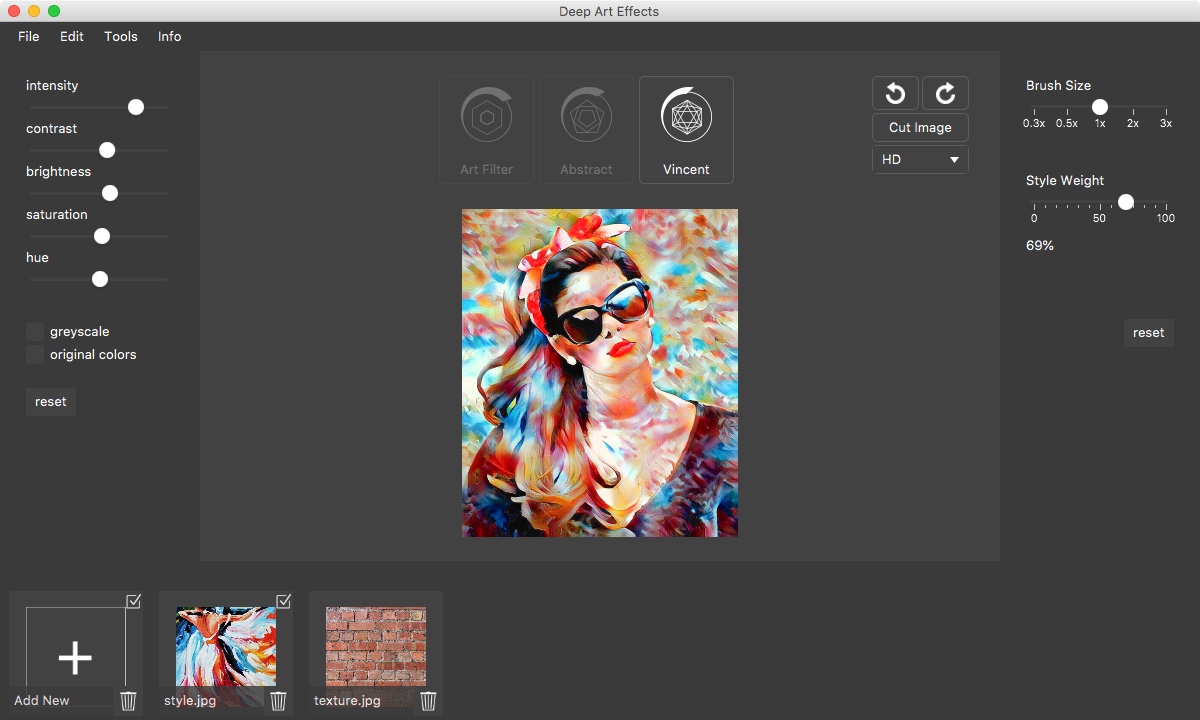Open the HD quality dropdown

[x=920, y=160]
